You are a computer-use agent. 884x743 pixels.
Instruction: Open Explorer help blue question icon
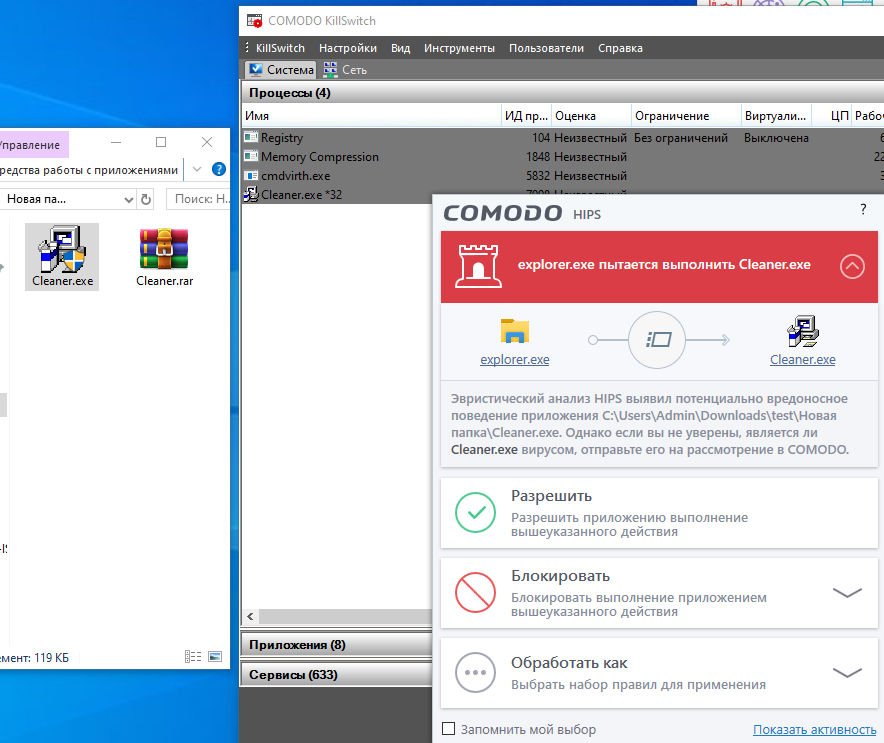[219, 169]
